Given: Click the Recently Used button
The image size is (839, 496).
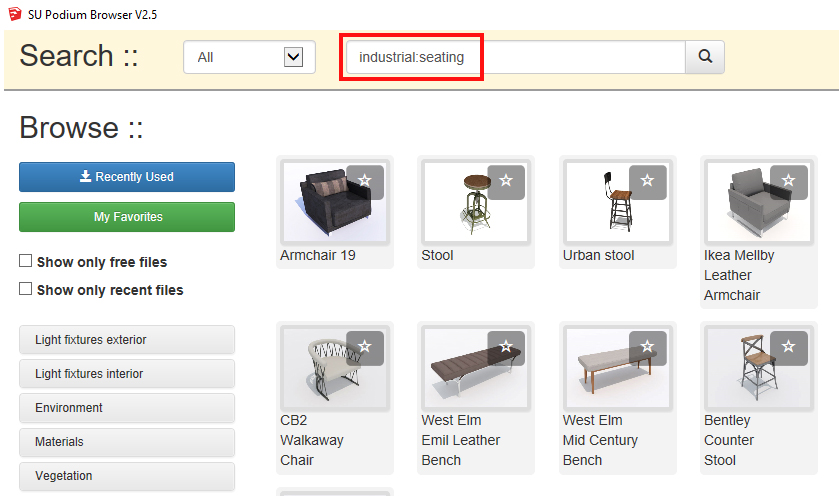Looking at the screenshot, I should click(127, 177).
